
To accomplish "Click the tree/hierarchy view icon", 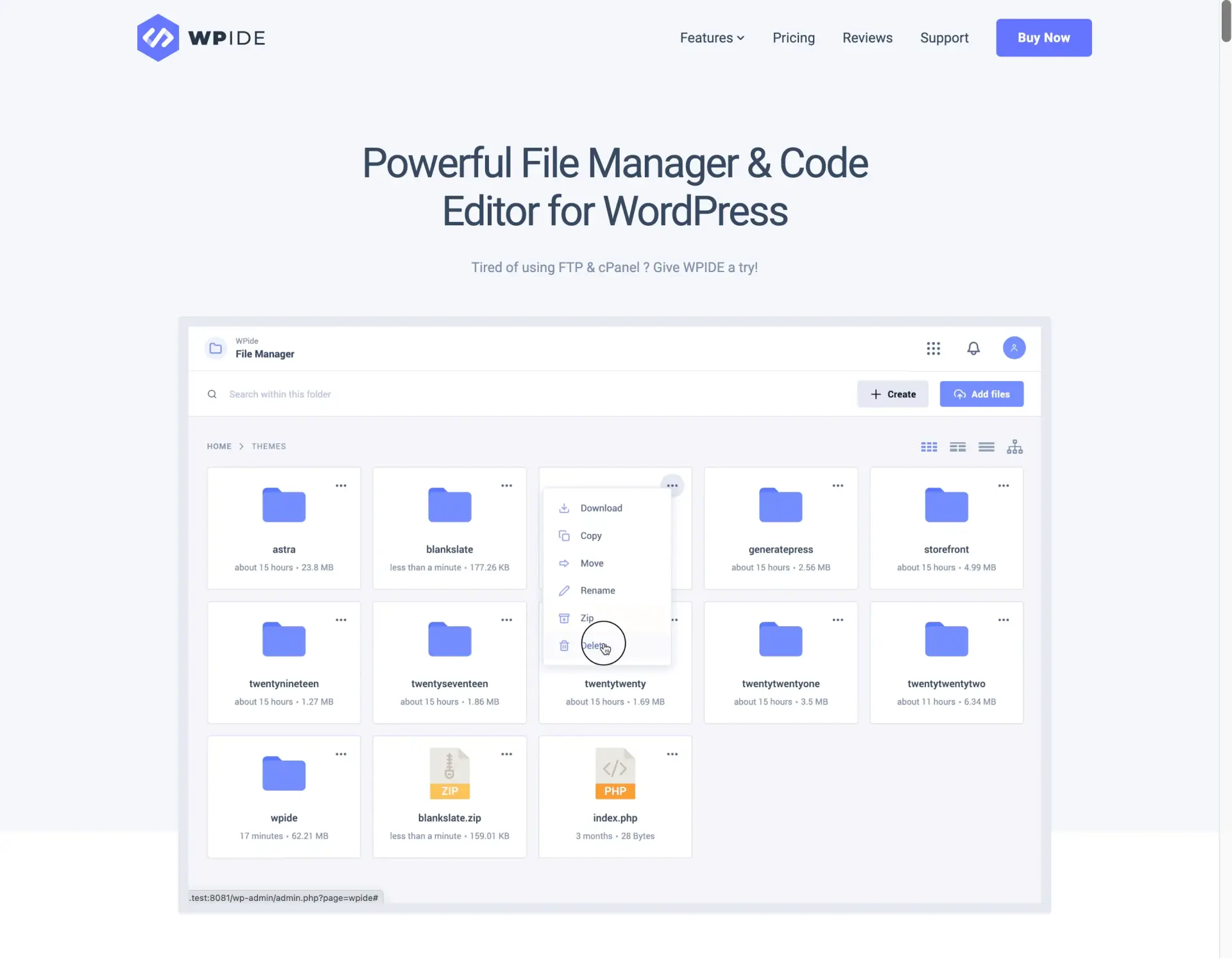I will click(x=1015, y=447).
